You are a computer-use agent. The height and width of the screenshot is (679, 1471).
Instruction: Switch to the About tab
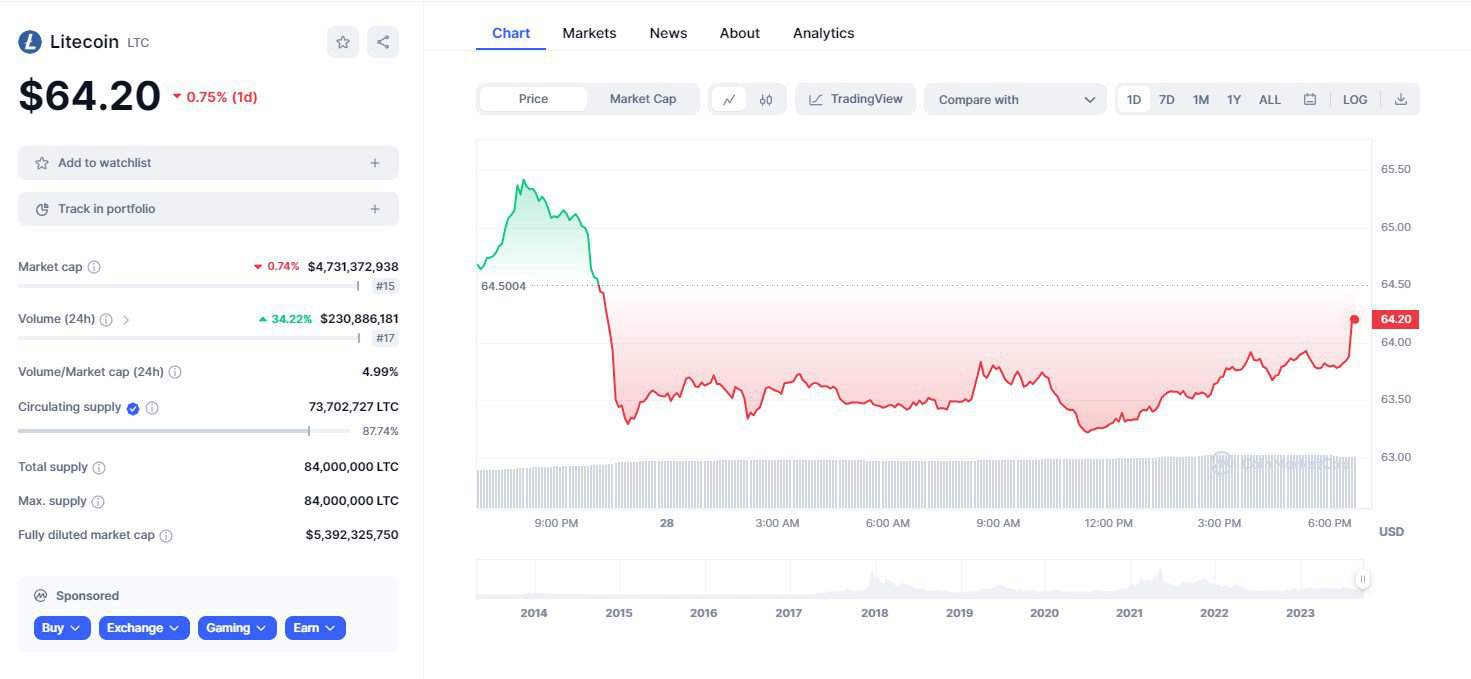[740, 33]
